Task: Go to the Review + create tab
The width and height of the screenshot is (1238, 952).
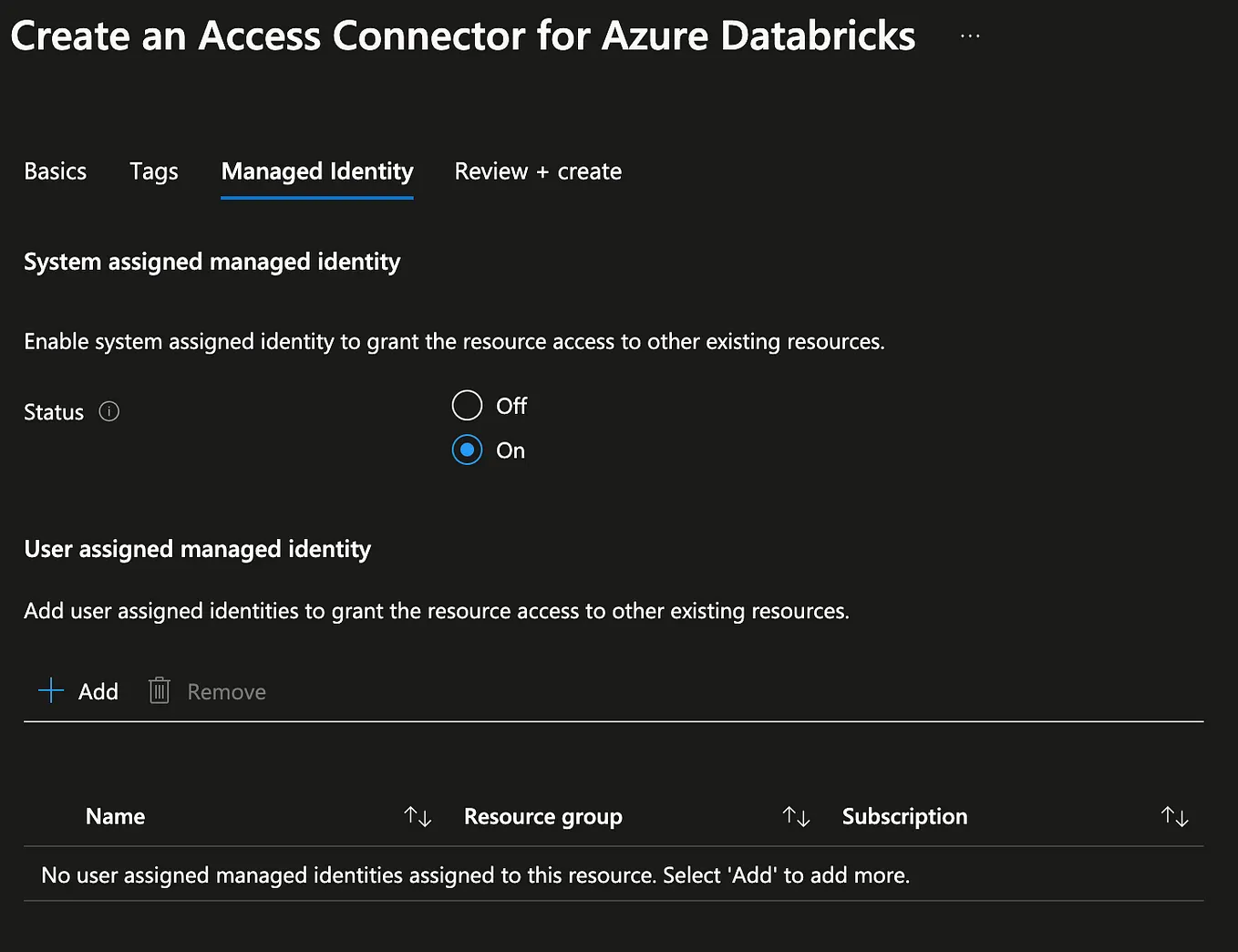Action: (x=538, y=171)
